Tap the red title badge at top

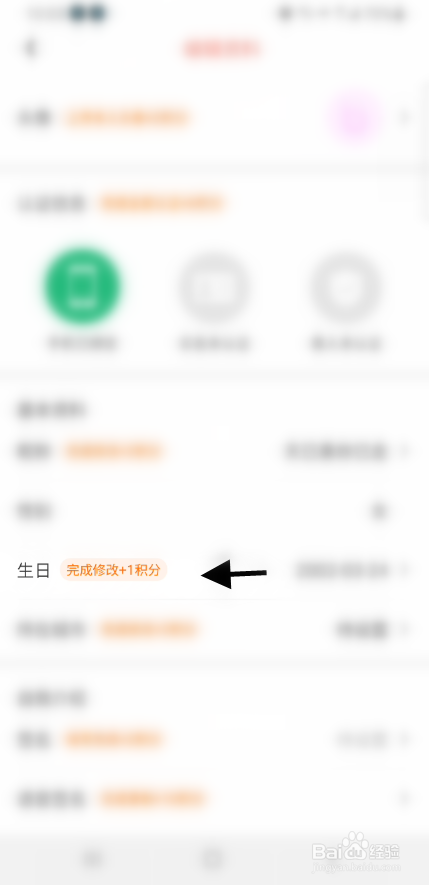coord(222,49)
